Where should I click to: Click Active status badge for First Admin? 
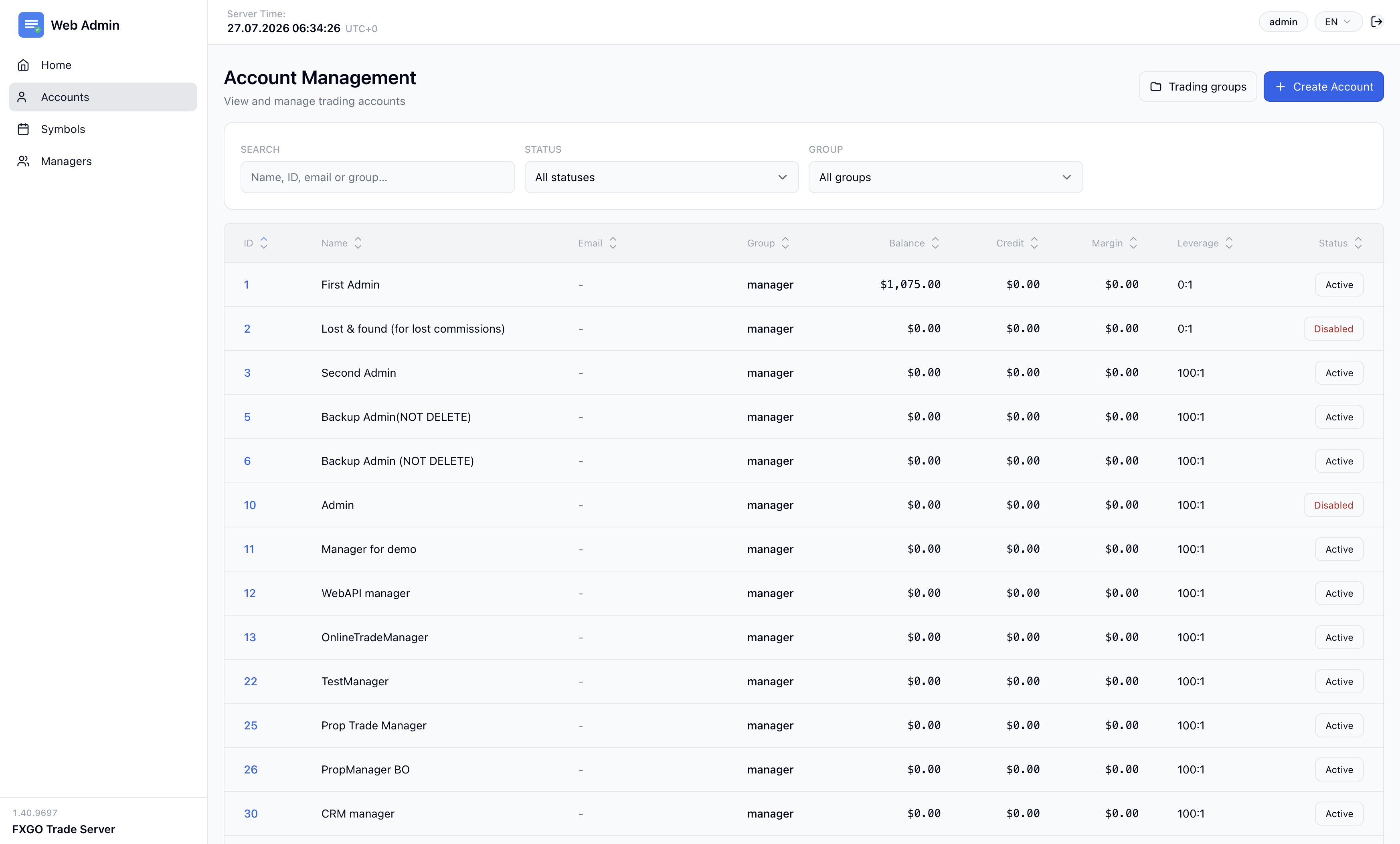pyautogui.click(x=1339, y=285)
